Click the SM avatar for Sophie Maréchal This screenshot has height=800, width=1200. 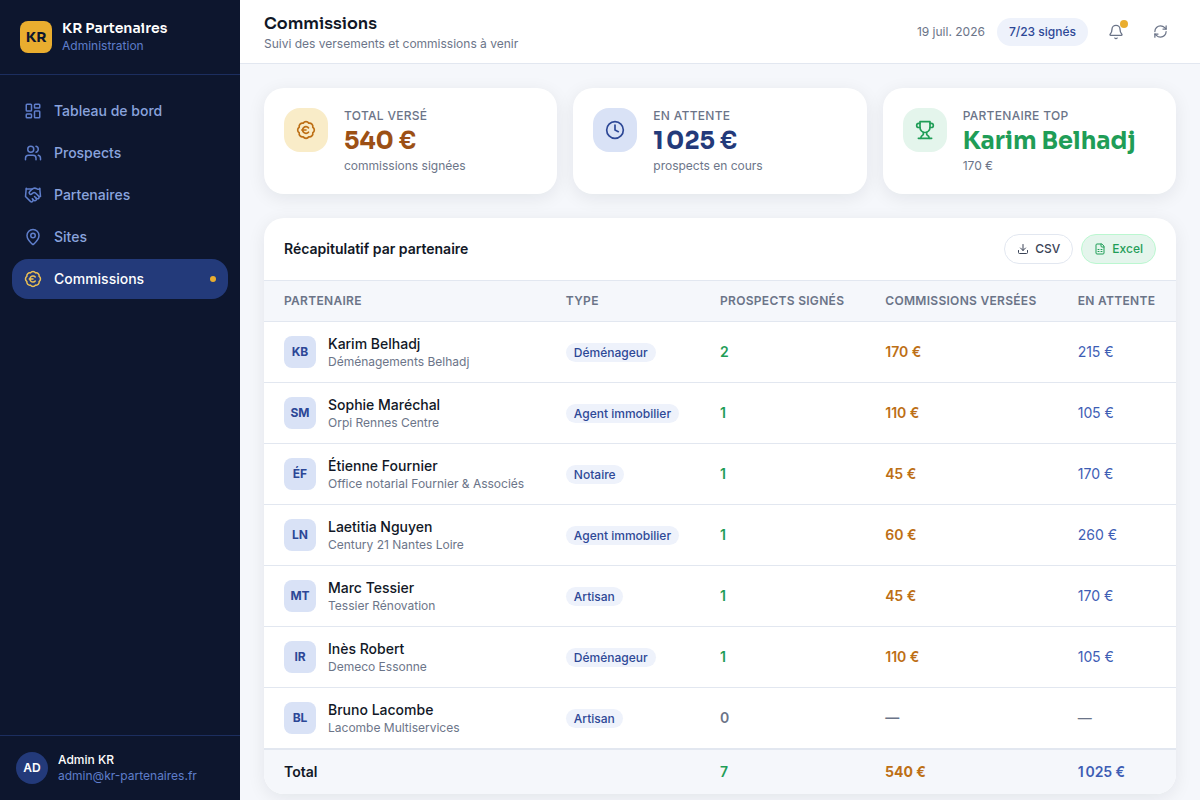[x=300, y=413]
